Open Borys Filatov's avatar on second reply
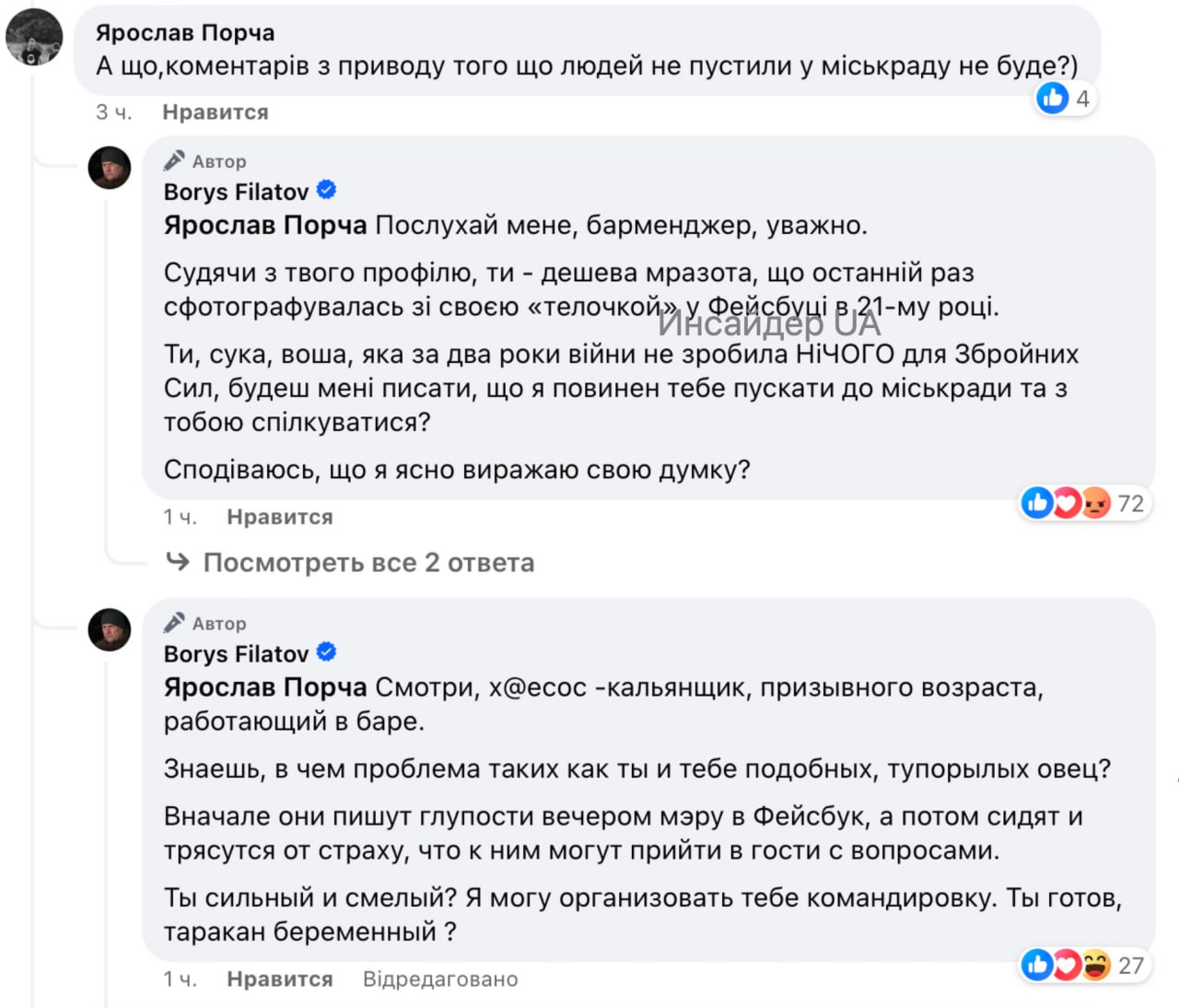The image size is (1179, 1008). point(110,630)
